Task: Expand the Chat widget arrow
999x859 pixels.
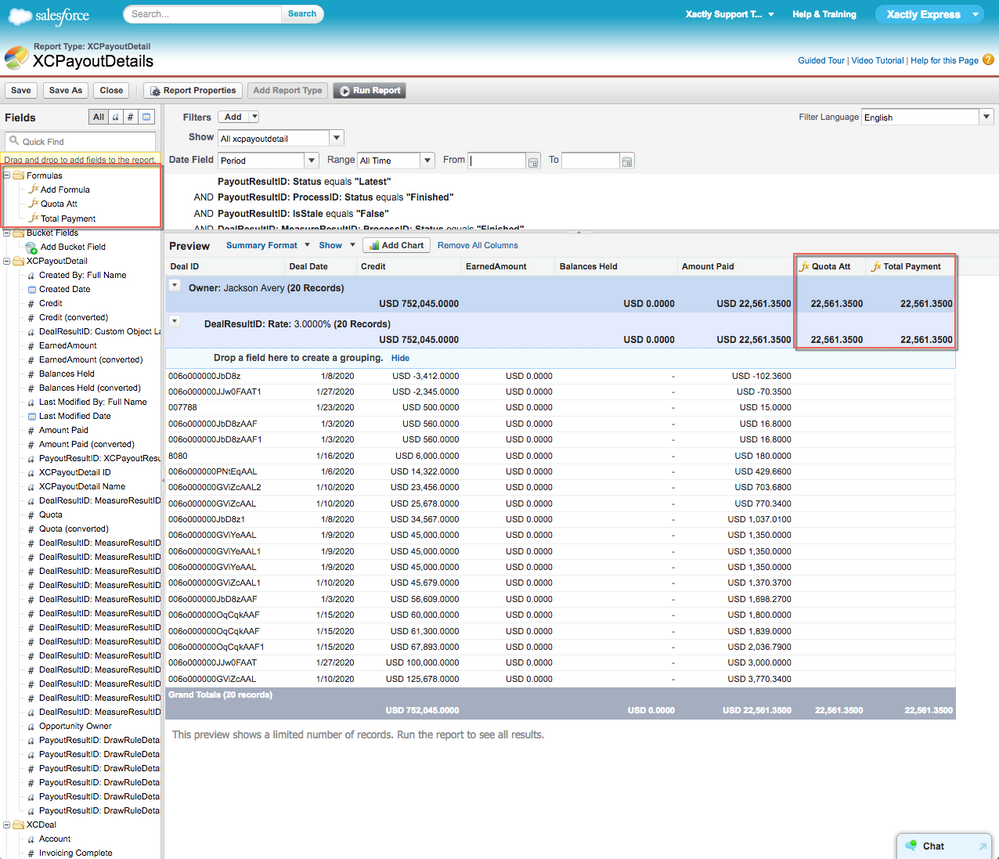Action: [982, 846]
